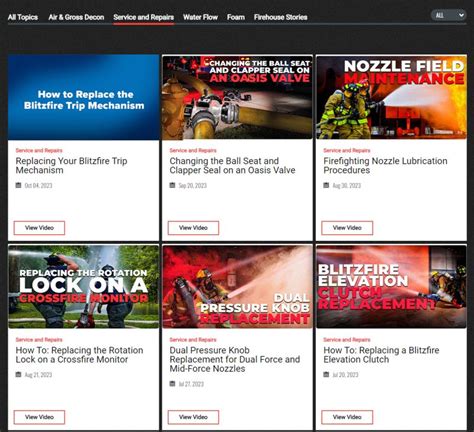Open the Dual Pressure Knob Replacement thumbnail

[x=237, y=287]
